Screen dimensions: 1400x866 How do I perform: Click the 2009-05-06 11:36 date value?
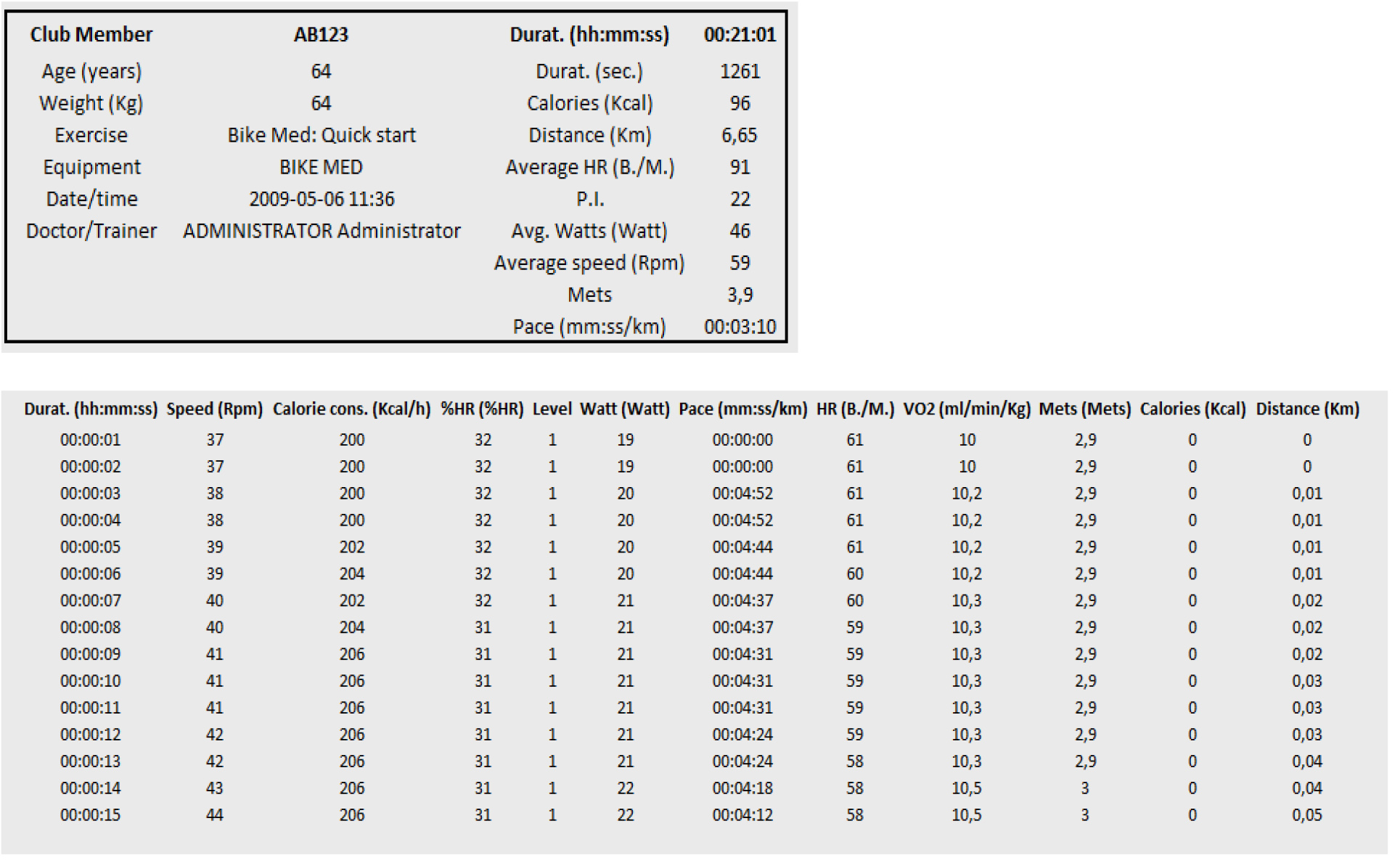[x=322, y=200]
